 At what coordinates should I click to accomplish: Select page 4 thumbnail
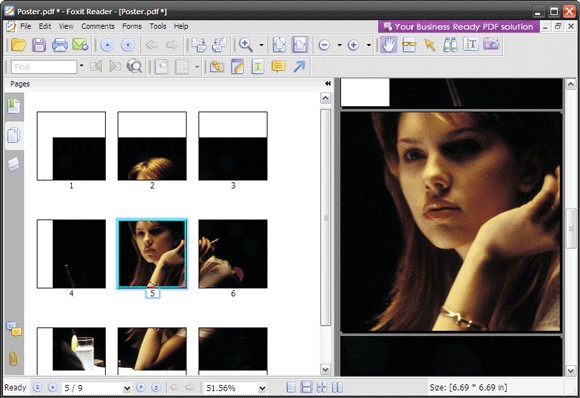point(71,254)
